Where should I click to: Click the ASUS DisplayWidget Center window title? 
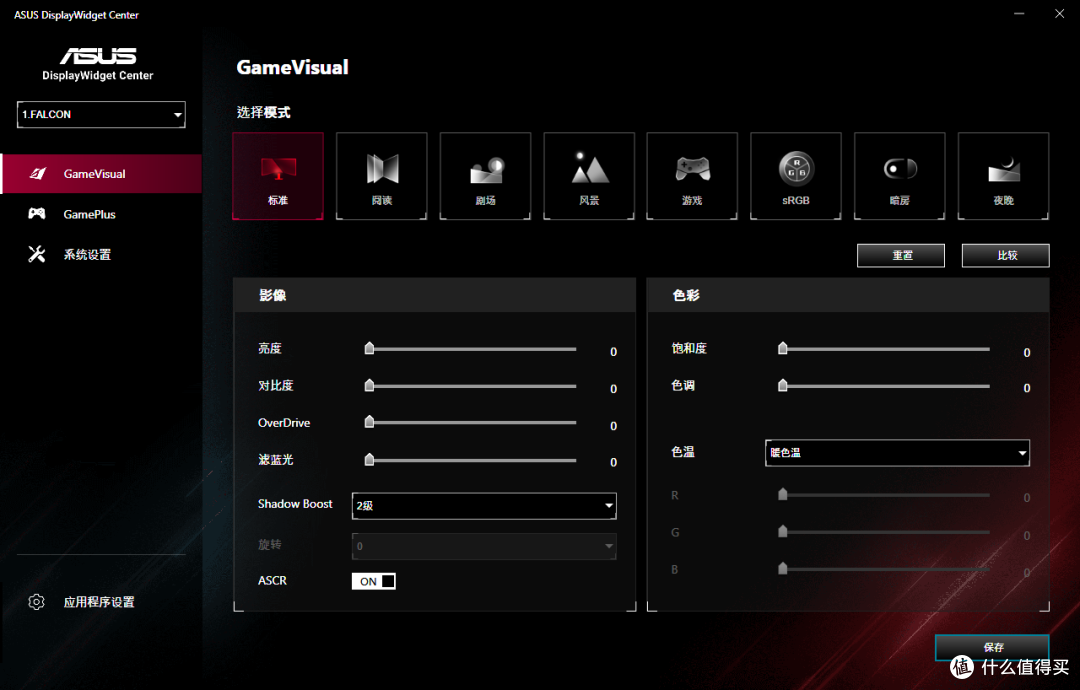click(76, 14)
